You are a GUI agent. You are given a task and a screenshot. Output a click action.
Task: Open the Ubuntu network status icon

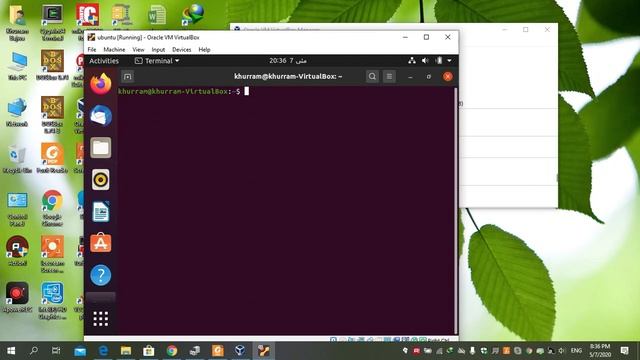point(412,60)
